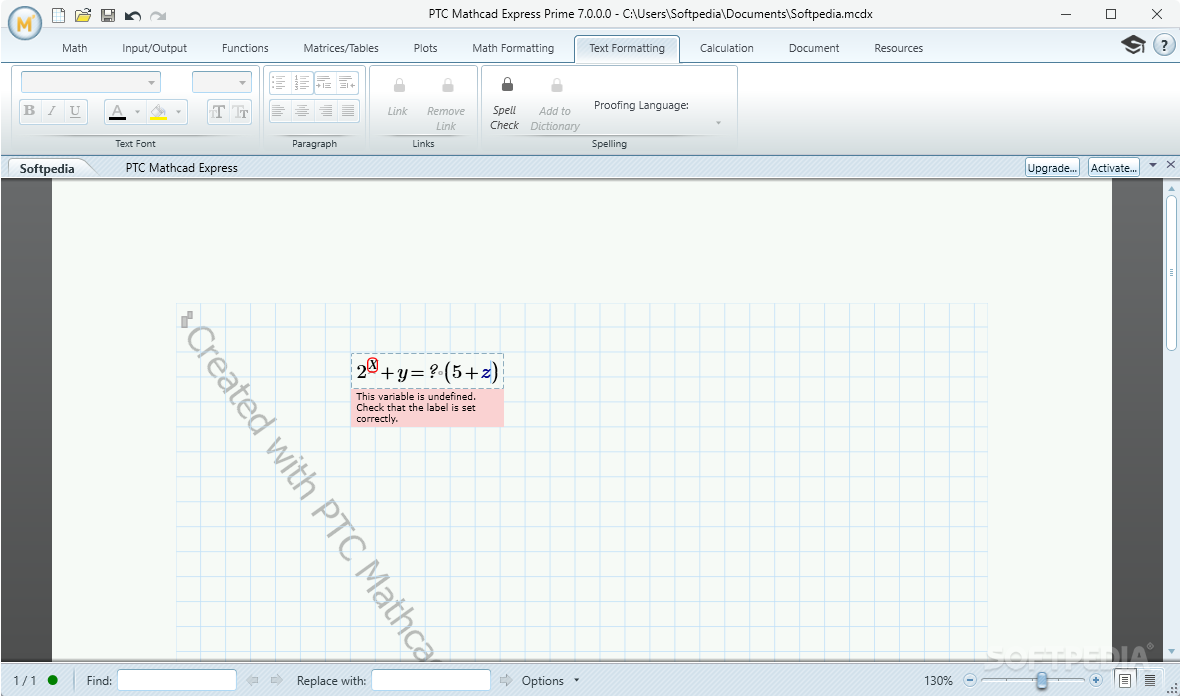Switch to draft view layout
1181x697 pixels.
pyautogui.click(x=1150, y=680)
